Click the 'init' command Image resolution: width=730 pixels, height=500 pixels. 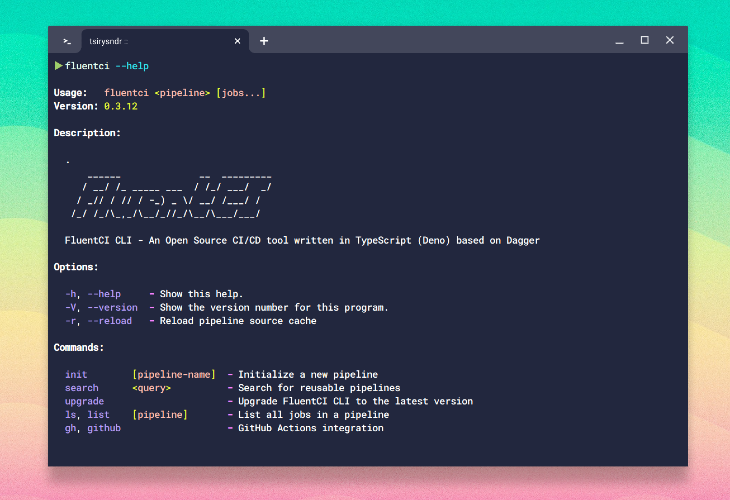[x=76, y=375]
